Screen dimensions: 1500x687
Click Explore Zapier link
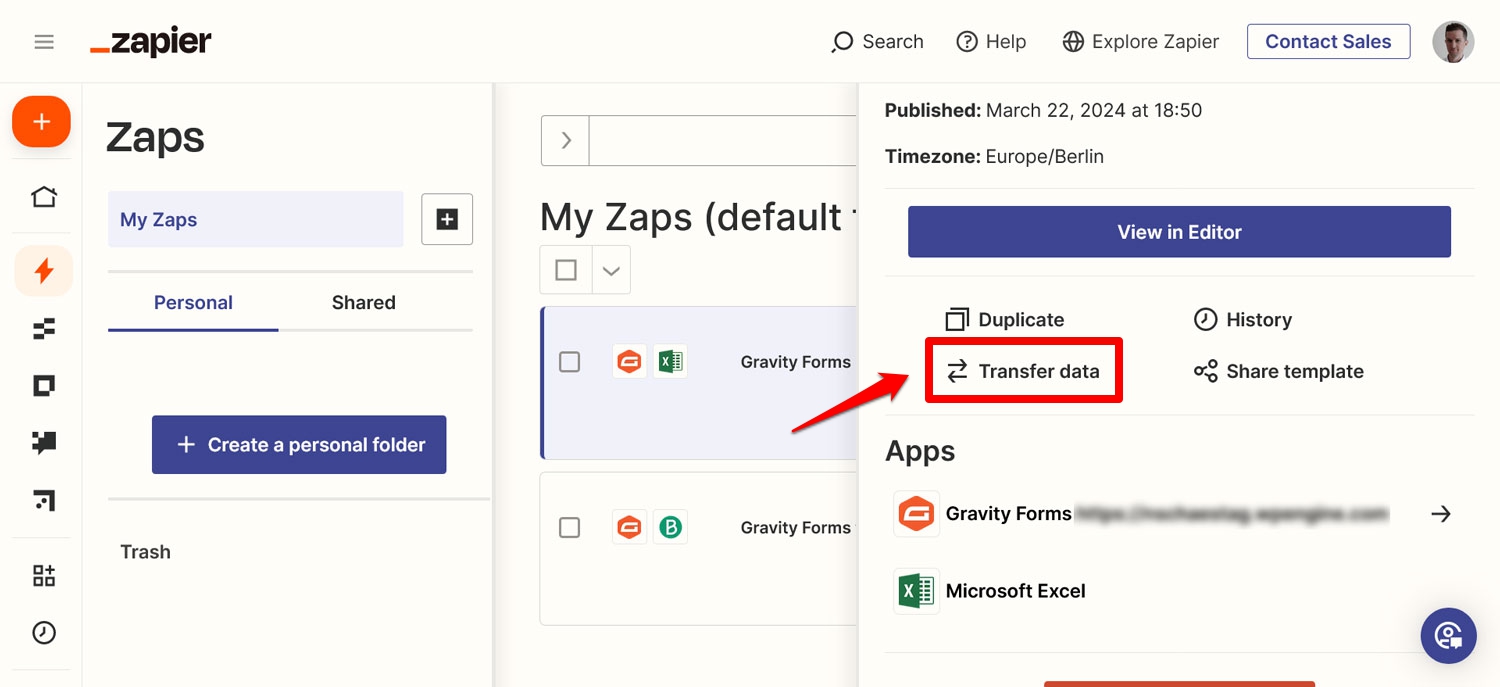[x=1140, y=42]
